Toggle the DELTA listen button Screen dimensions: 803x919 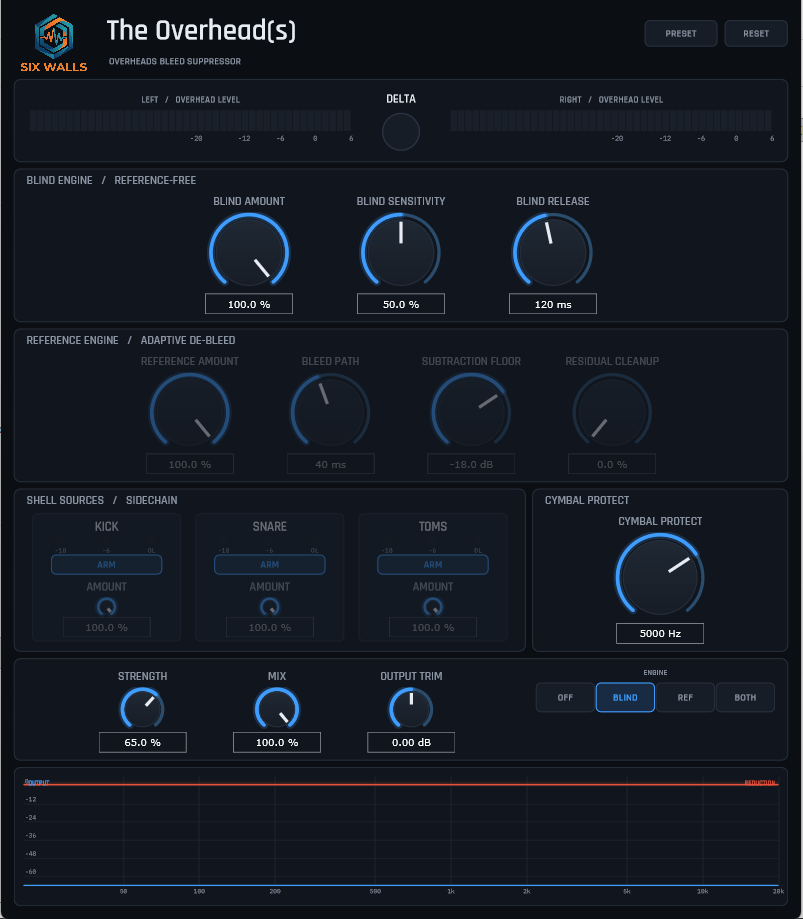(401, 132)
